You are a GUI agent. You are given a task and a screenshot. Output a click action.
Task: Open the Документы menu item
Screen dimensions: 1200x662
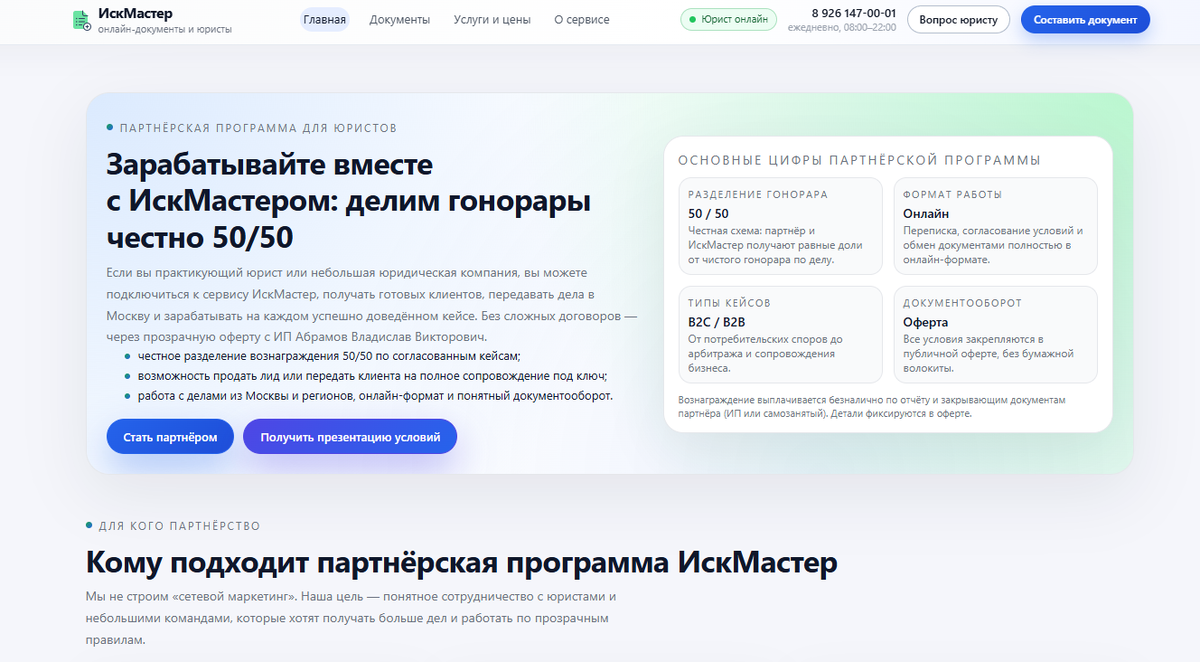point(400,19)
